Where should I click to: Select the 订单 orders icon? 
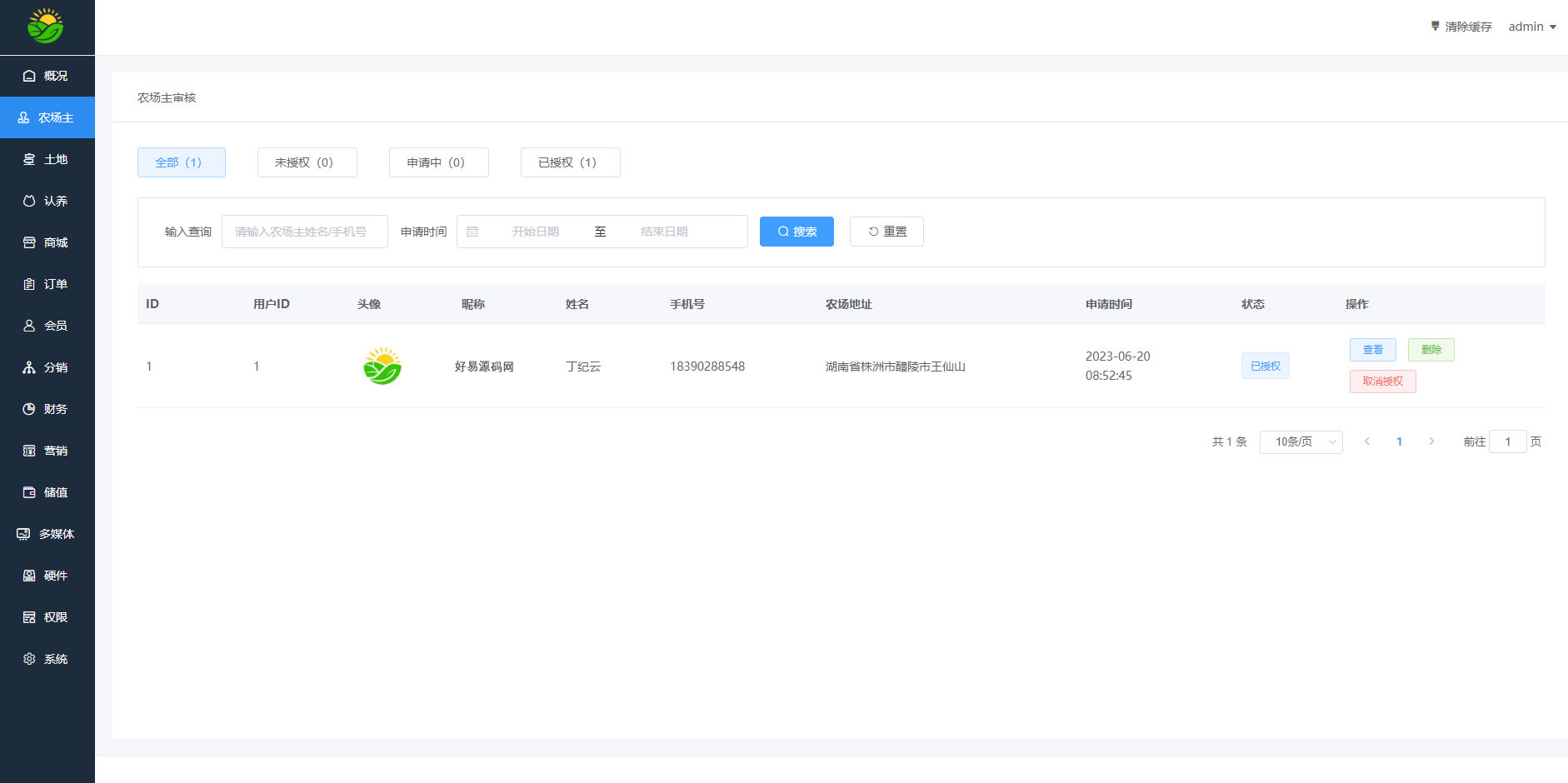click(x=47, y=284)
